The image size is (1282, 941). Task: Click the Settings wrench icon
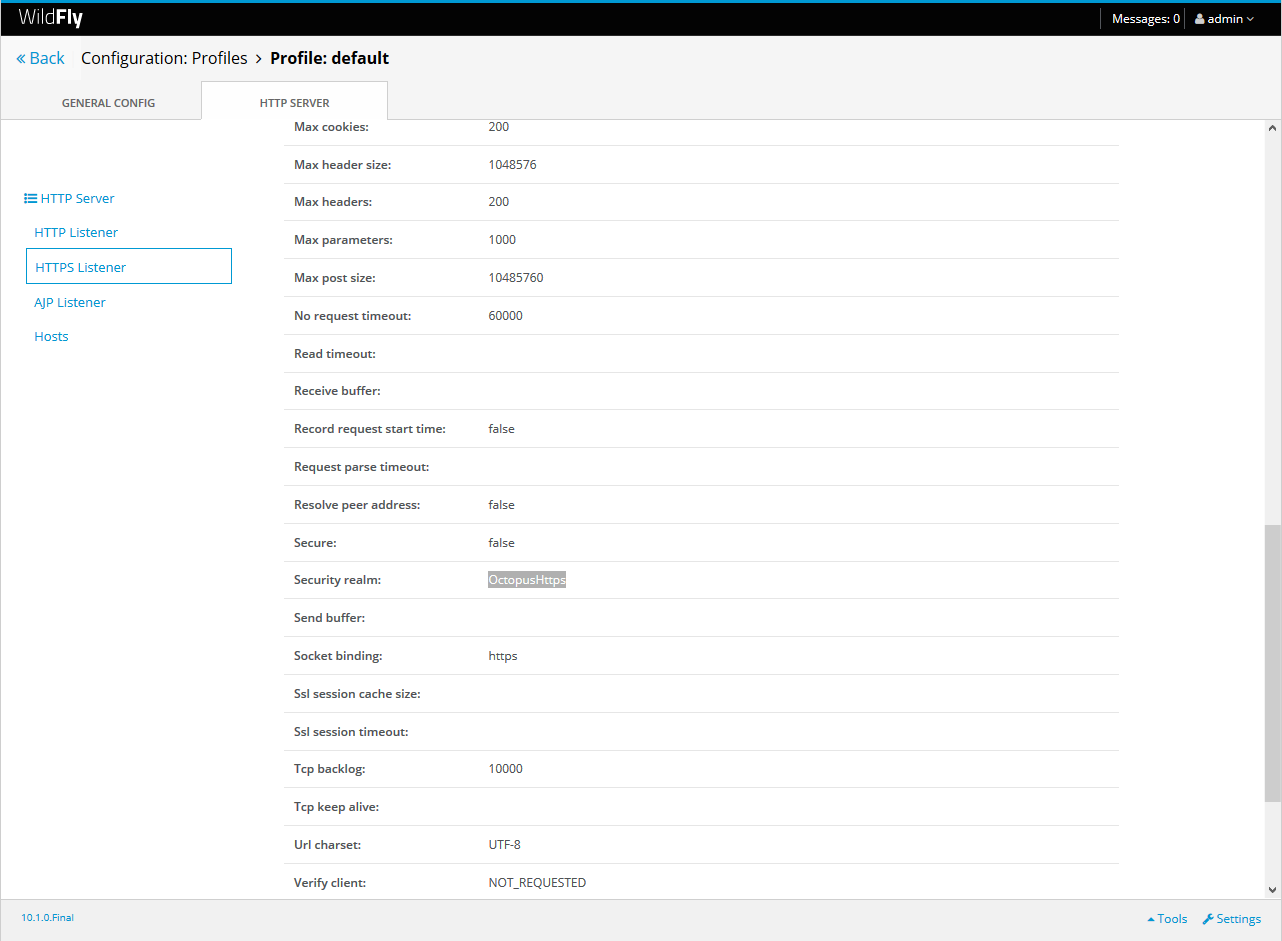pyautogui.click(x=1207, y=919)
